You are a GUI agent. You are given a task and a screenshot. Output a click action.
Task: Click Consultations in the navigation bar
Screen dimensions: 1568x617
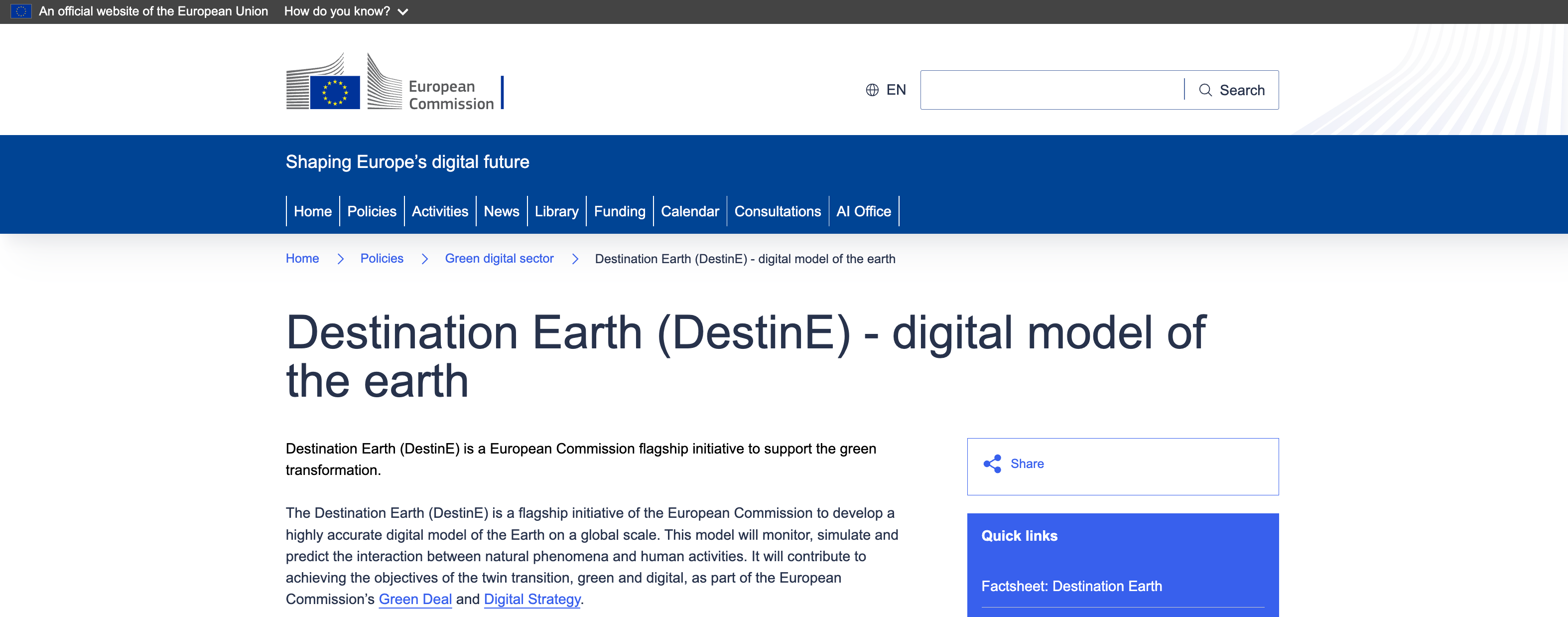click(x=778, y=211)
